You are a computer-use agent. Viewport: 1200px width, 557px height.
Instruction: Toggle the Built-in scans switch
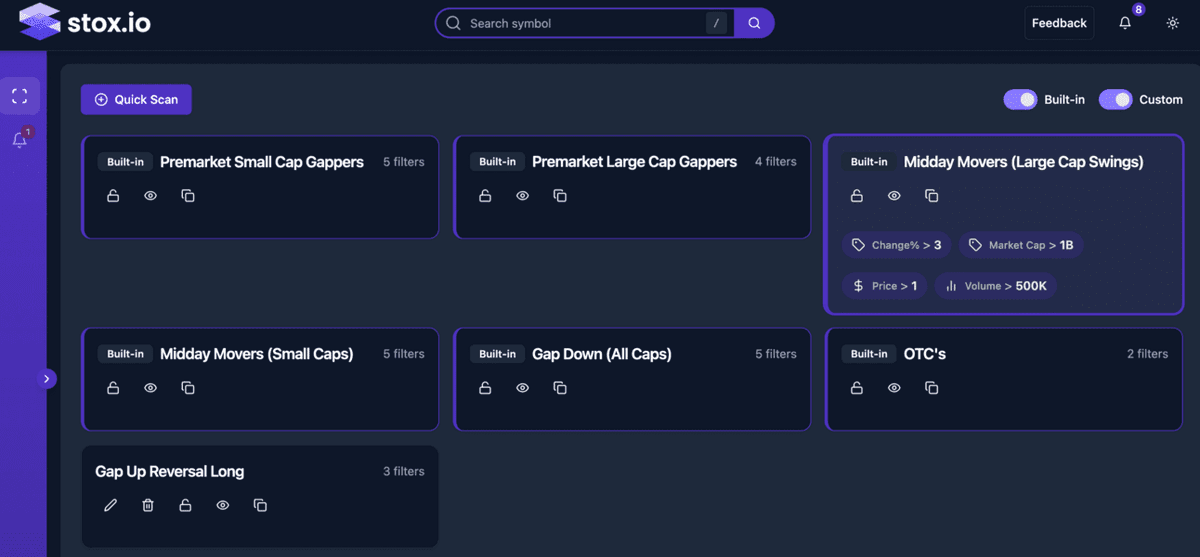[1021, 99]
